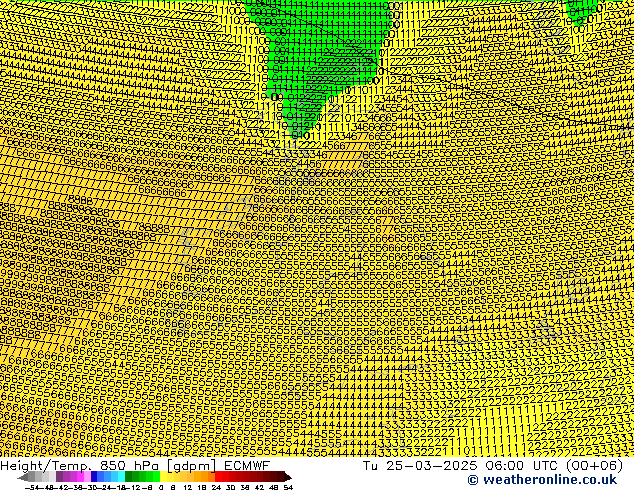Click the 'Tu 25-03-2025 06:00 UTC (00+06)' timestamp
The width and height of the screenshot is (634, 490).
click(x=493, y=465)
